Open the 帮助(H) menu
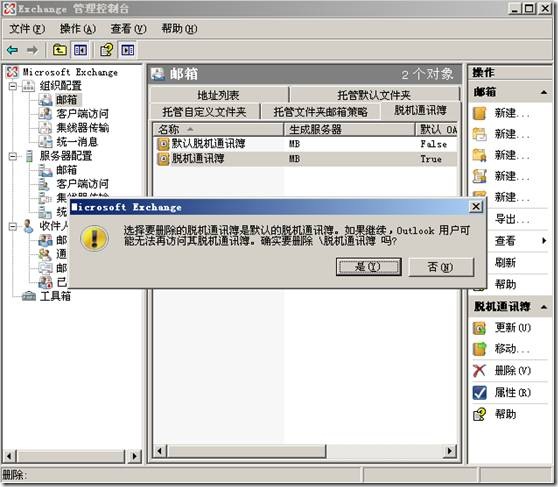The width and height of the screenshot is (558, 487). tap(179, 29)
